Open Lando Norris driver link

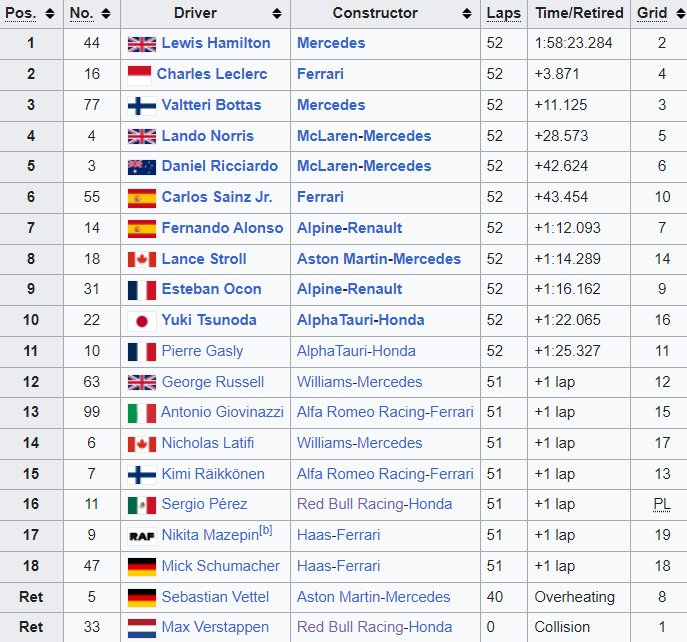208,136
